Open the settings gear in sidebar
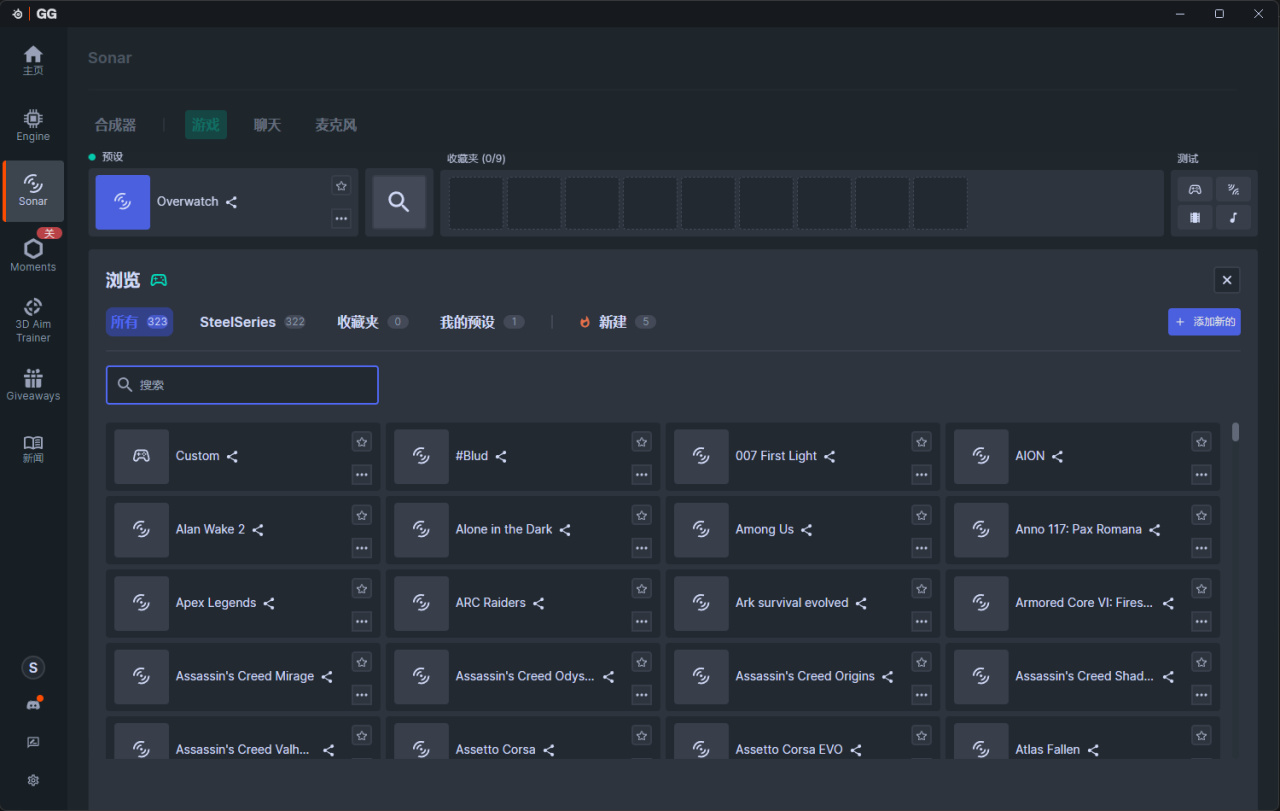The width and height of the screenshot is (1280, 811). coord(33,780)
